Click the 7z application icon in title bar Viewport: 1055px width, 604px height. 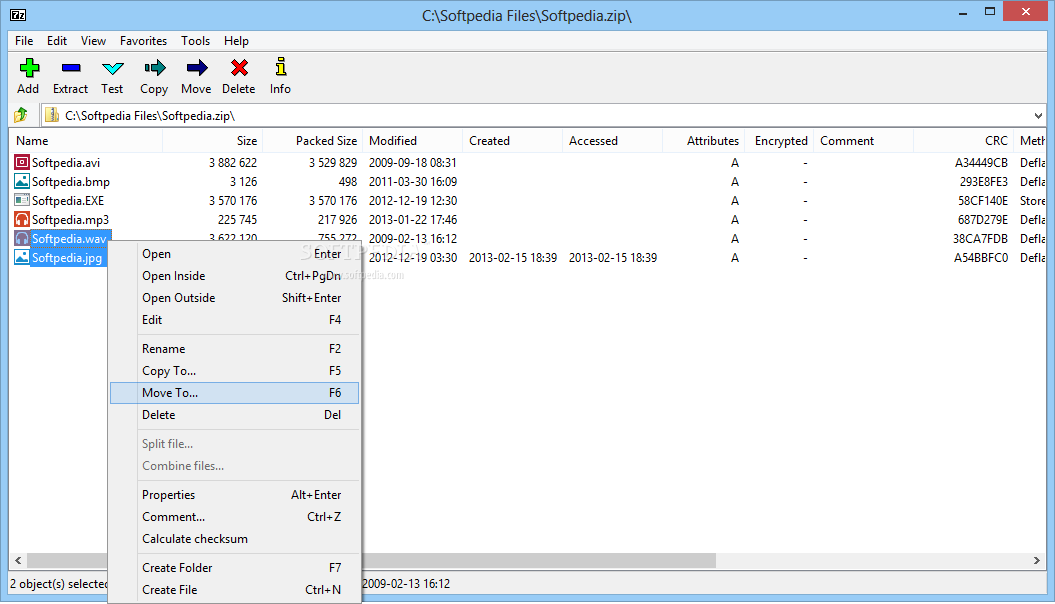18,14
